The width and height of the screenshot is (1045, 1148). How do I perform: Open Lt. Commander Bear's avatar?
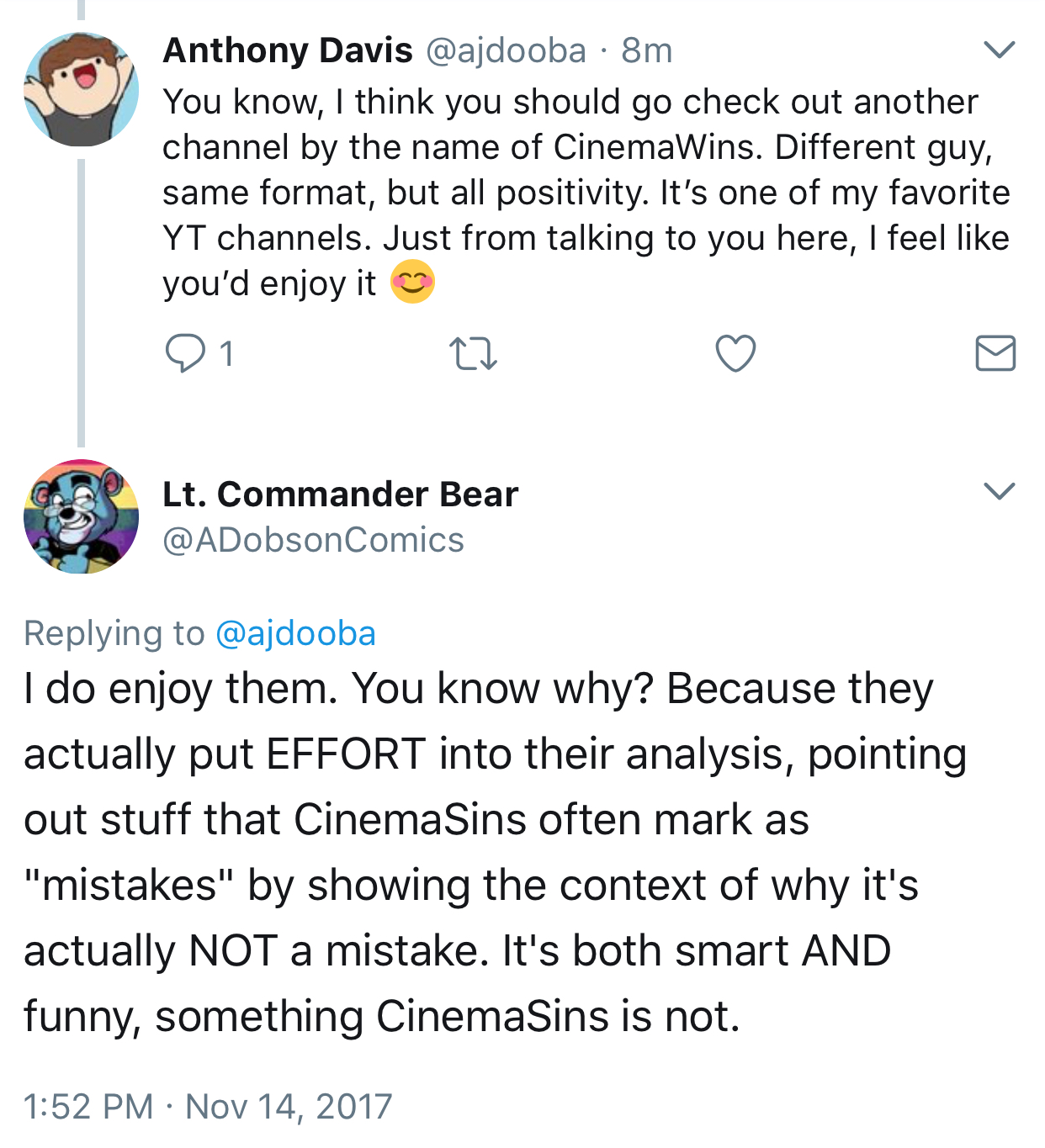click(81, 516)
